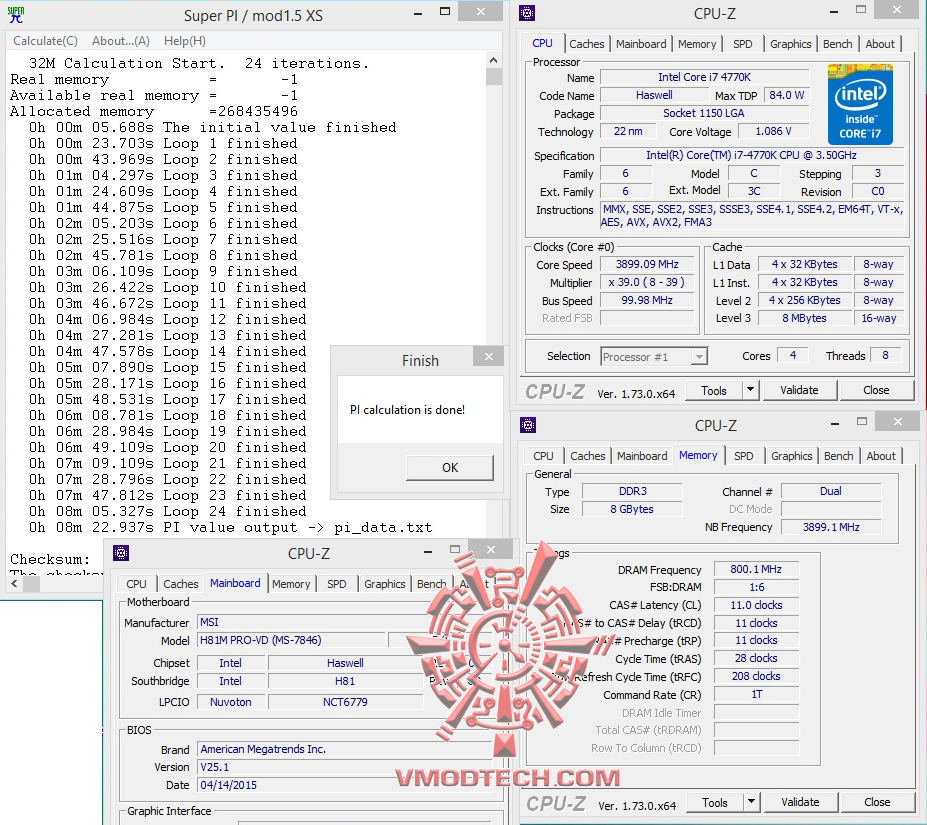Select the Memory tab in the Mainboard CPU-Z window
This screenshot has height=825, width=927.
click(291, 583)
